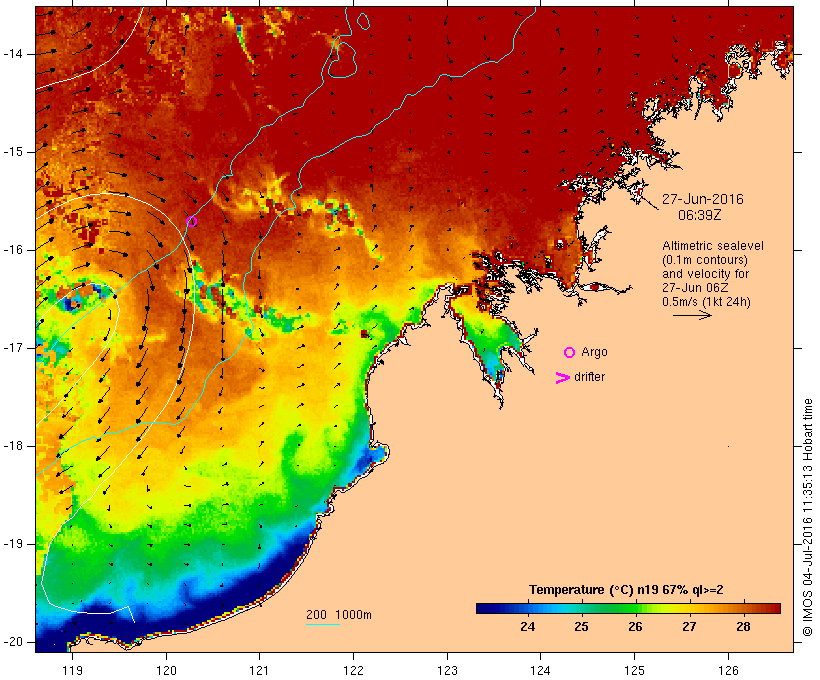The image size is (820, 680).
Task: Click longitude axis label "123"
Action: pos(447,670)
